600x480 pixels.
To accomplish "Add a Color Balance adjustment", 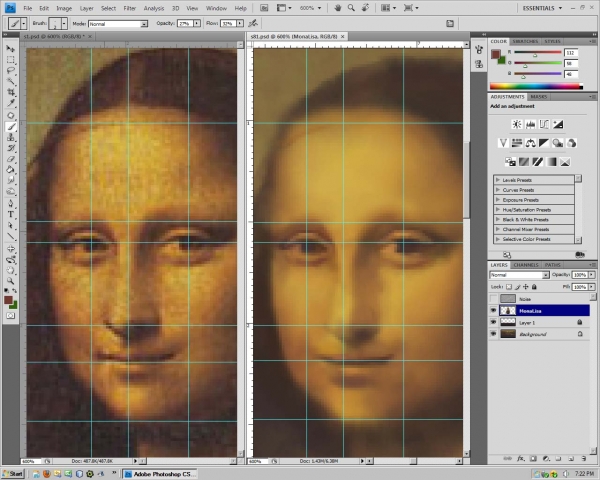I will [x=530, y=143].
